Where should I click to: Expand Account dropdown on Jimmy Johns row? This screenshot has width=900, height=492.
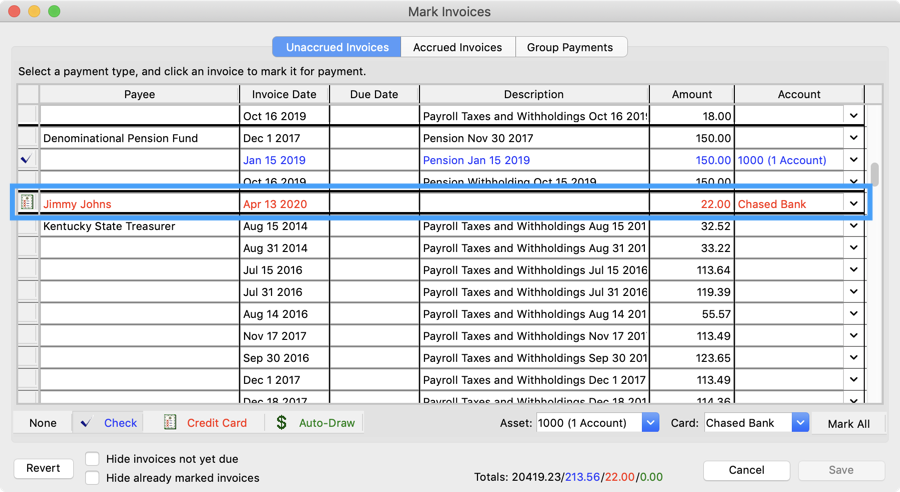click(853, 204)
